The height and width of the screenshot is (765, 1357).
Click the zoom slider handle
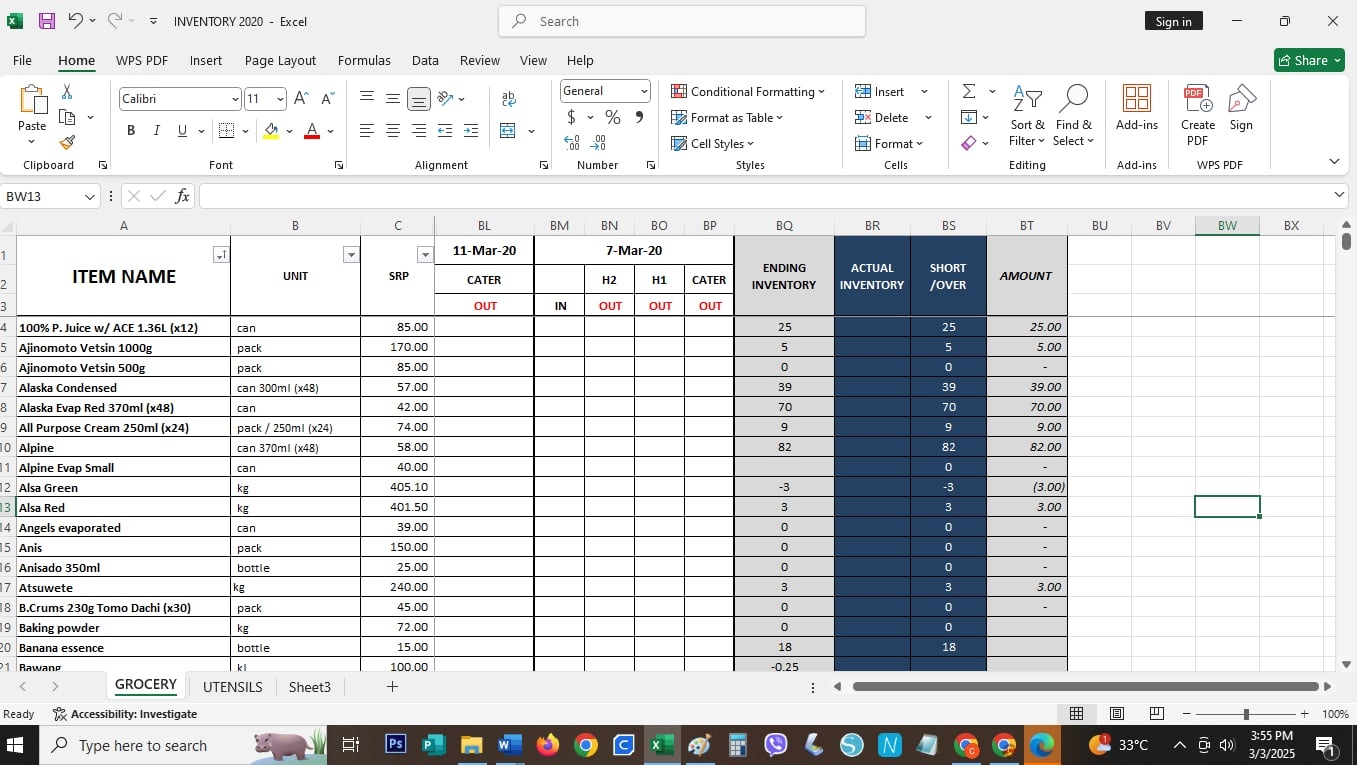[x=1246, y=714]
